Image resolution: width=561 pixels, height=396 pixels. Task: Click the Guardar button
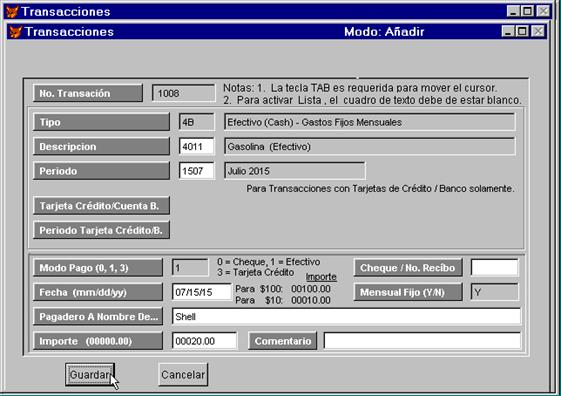click(x=90, y=375)
